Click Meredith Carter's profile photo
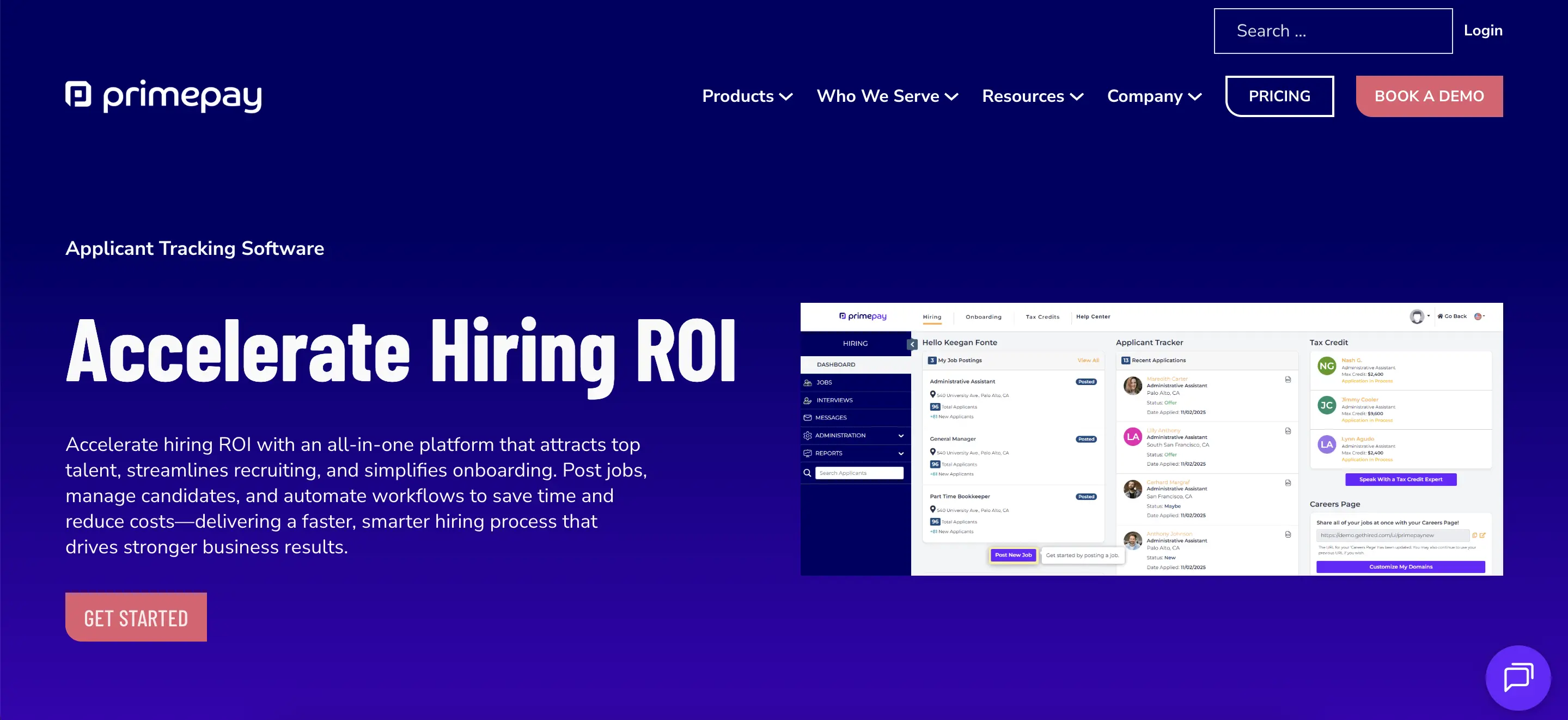This screenshot has height=720, width=1568. click(x=1132, y=385)
